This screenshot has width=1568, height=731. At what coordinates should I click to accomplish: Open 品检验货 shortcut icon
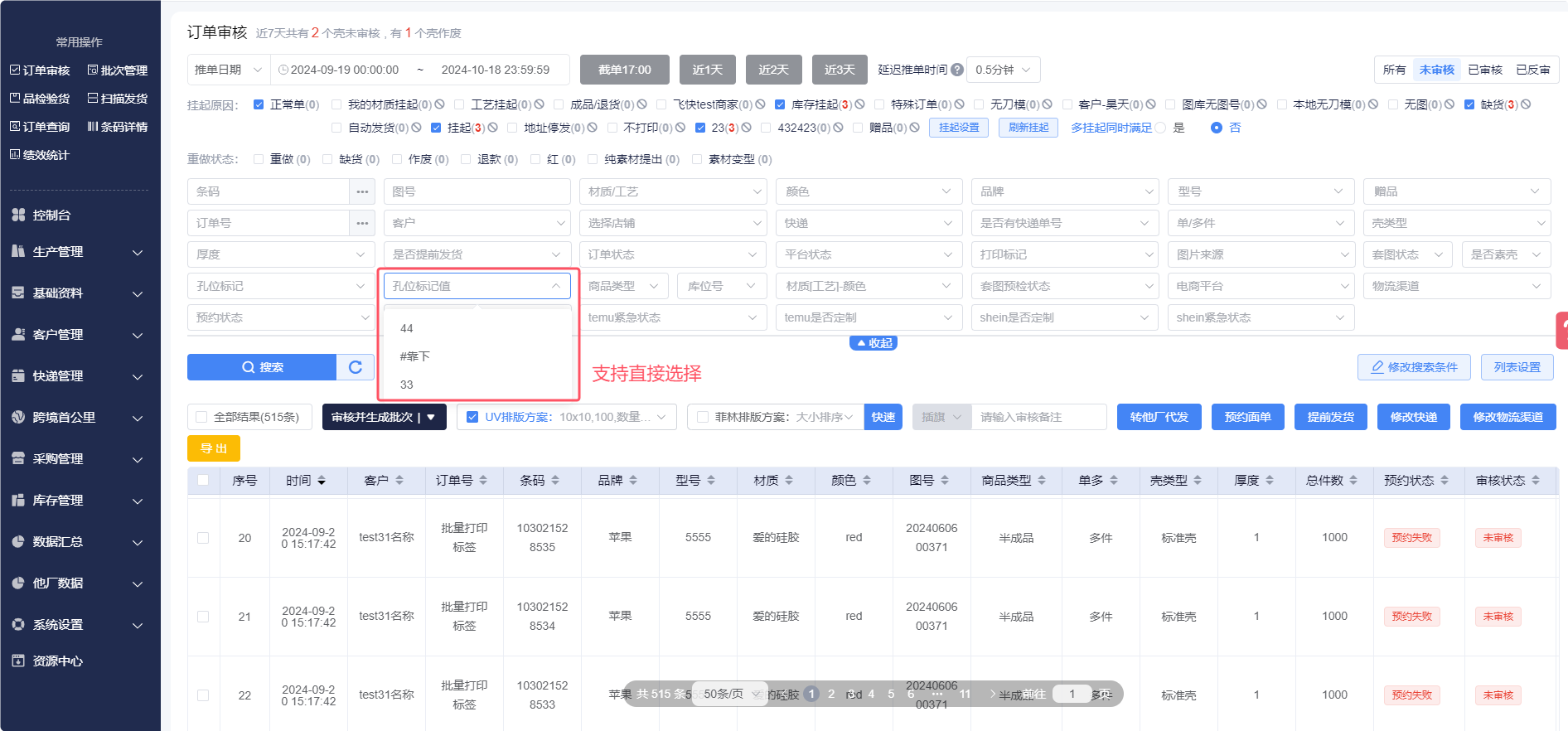tap(15, 98)
